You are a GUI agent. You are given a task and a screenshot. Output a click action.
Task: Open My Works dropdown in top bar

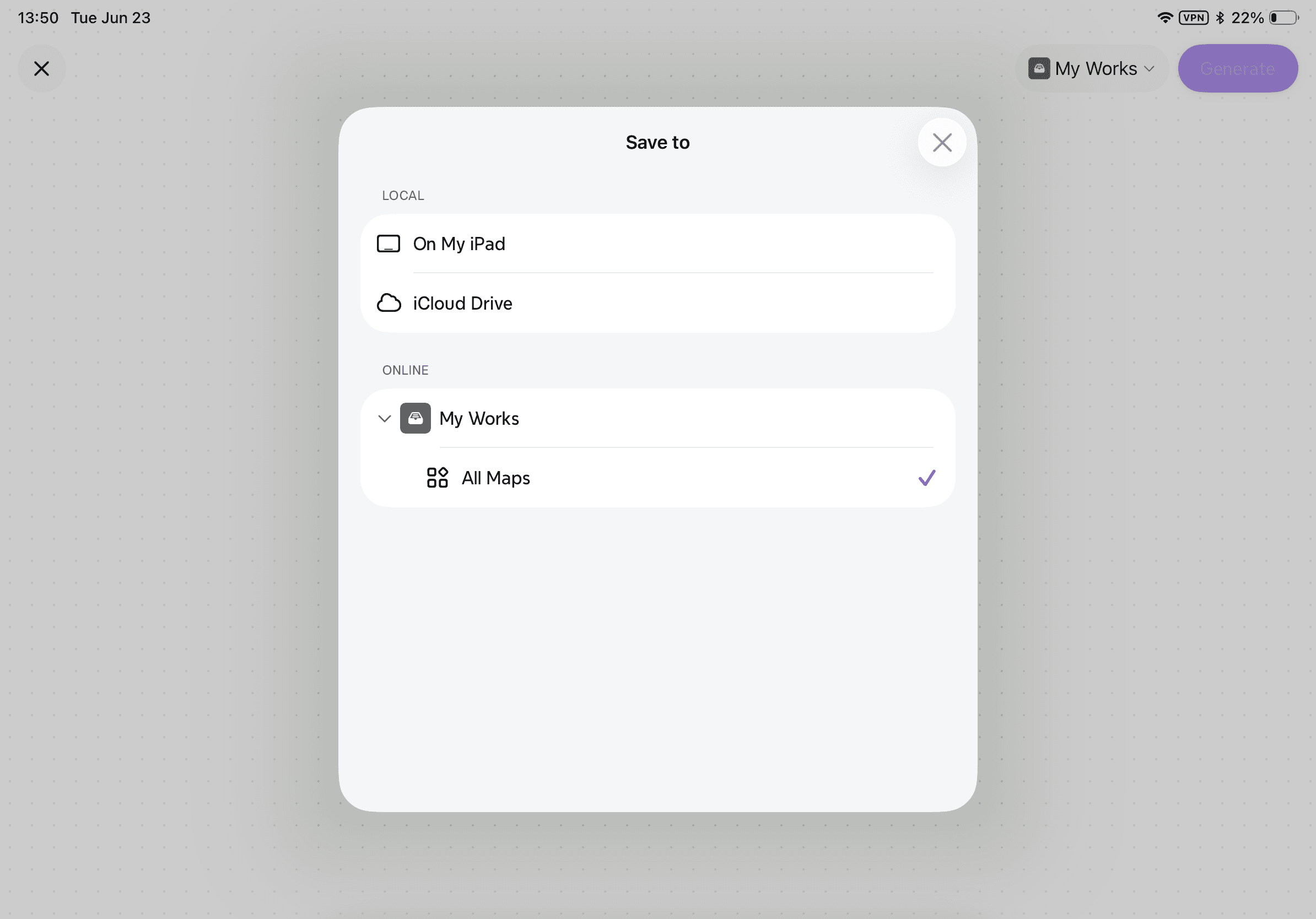click(x=1091, y=69)
